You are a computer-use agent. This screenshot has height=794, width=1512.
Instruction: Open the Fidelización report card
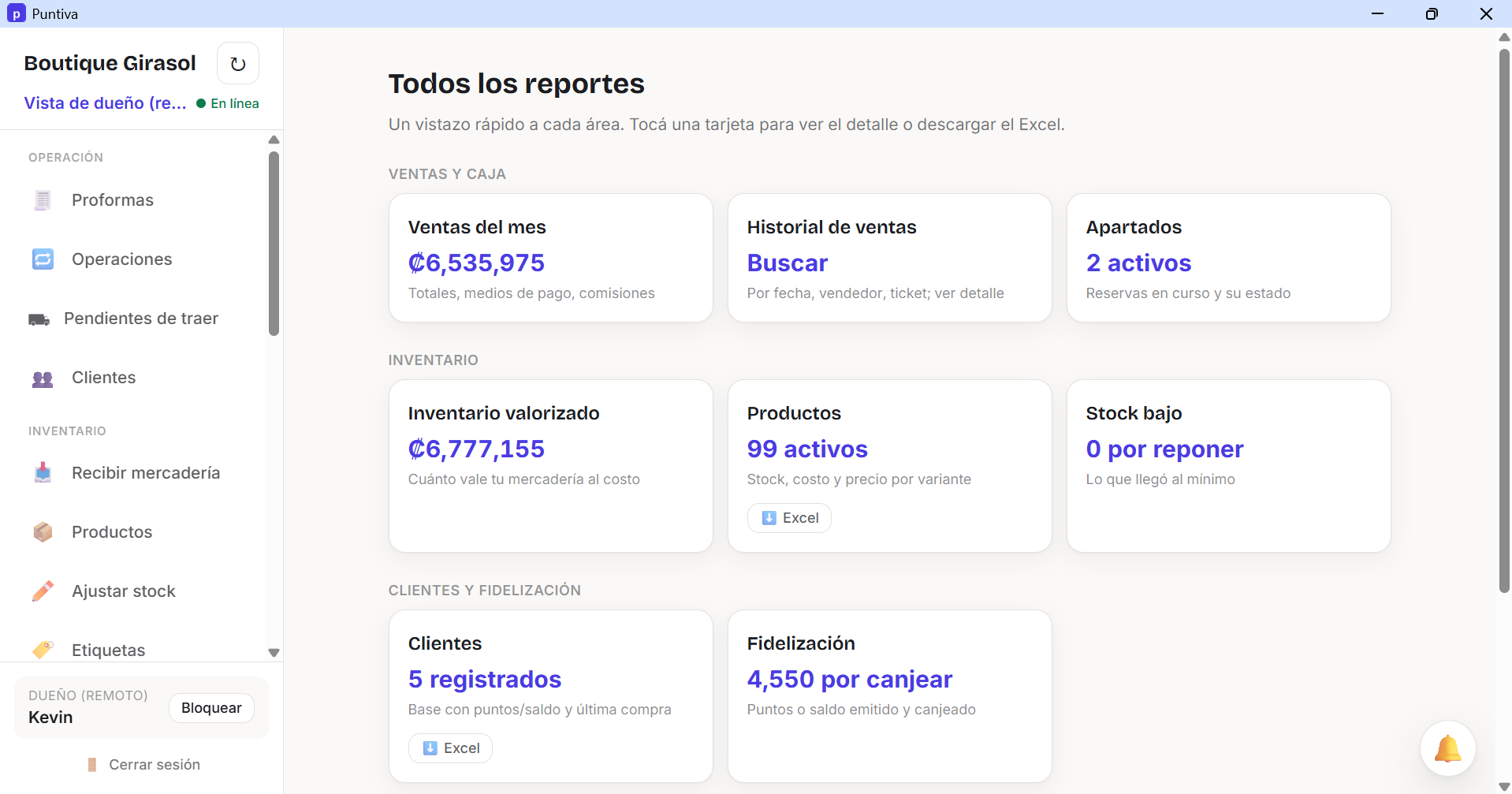pos(890,696)
